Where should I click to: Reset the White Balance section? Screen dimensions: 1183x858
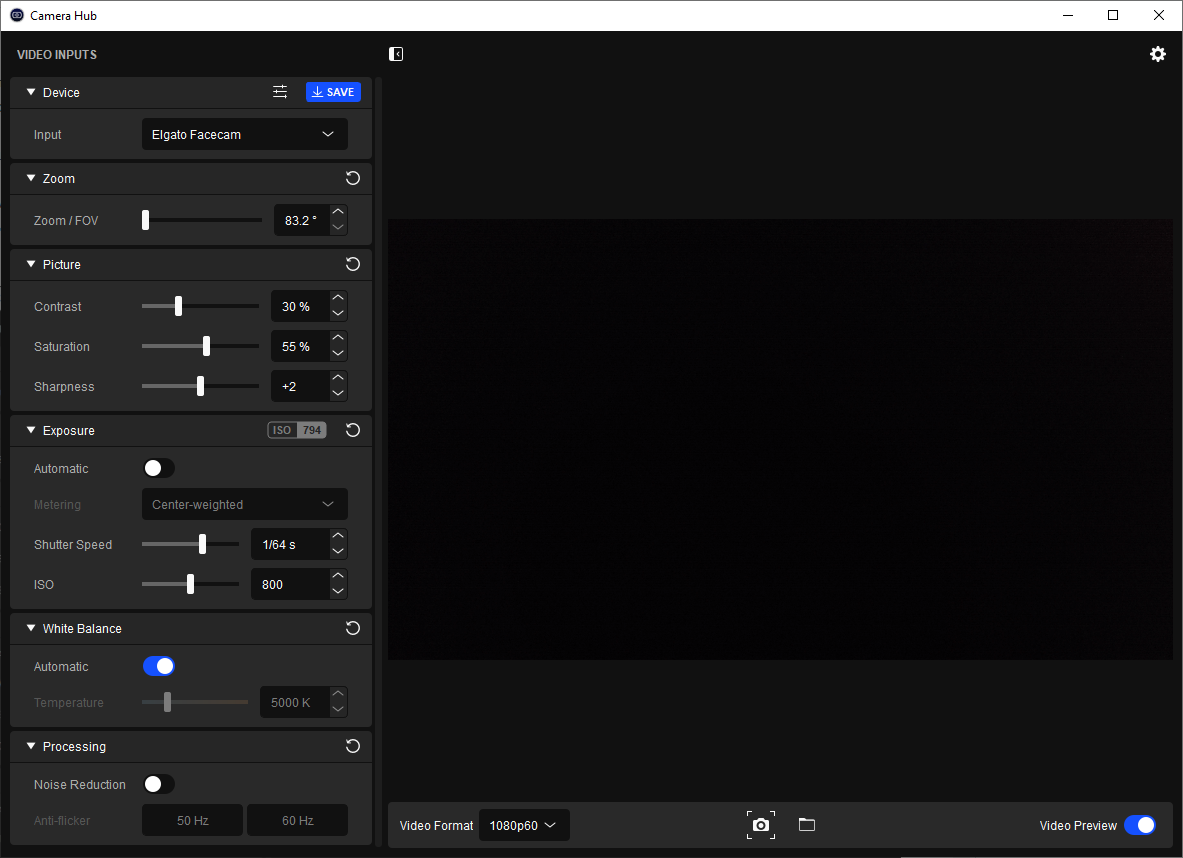352,629
